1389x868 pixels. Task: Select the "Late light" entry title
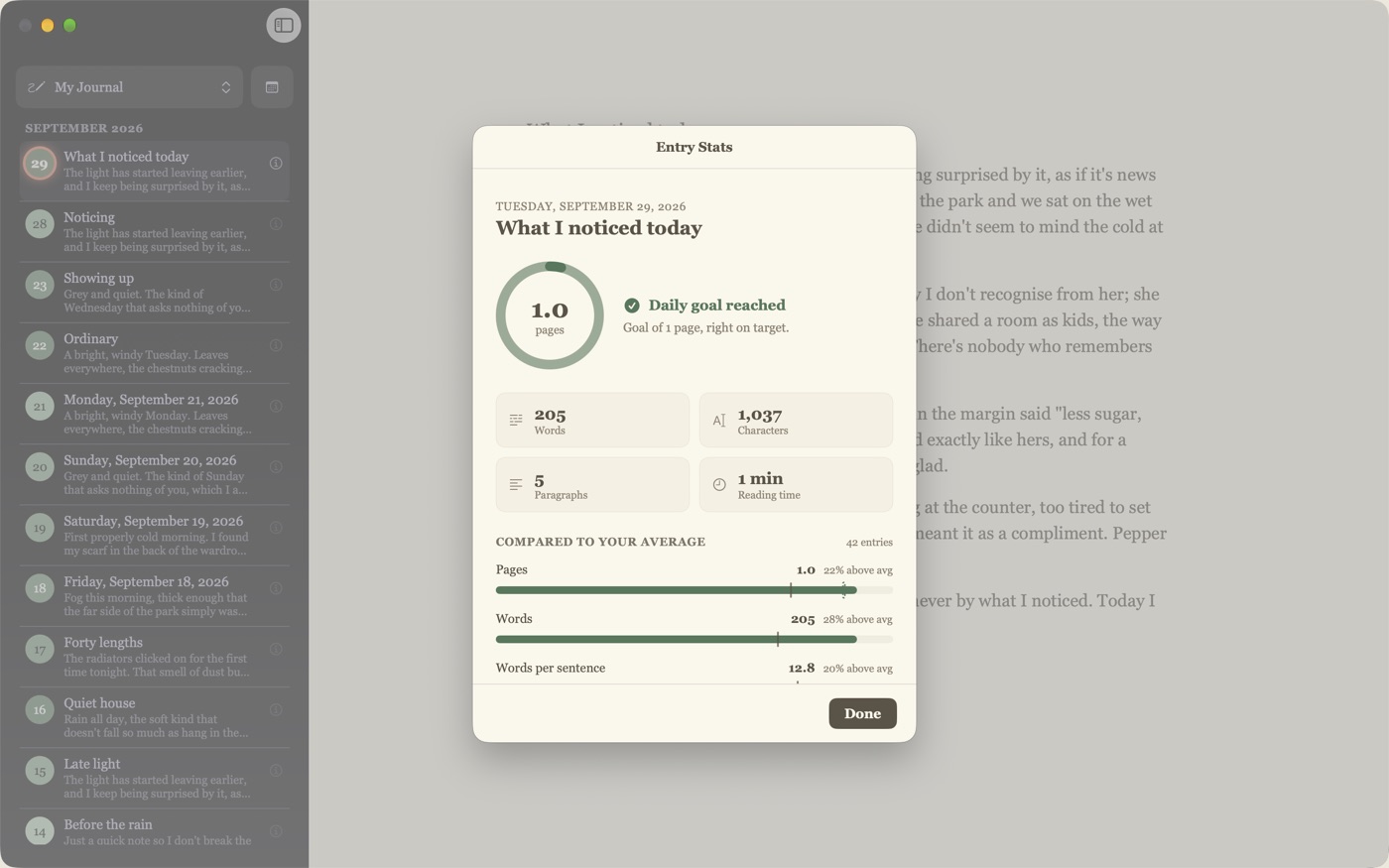click(x=92, y=764)
